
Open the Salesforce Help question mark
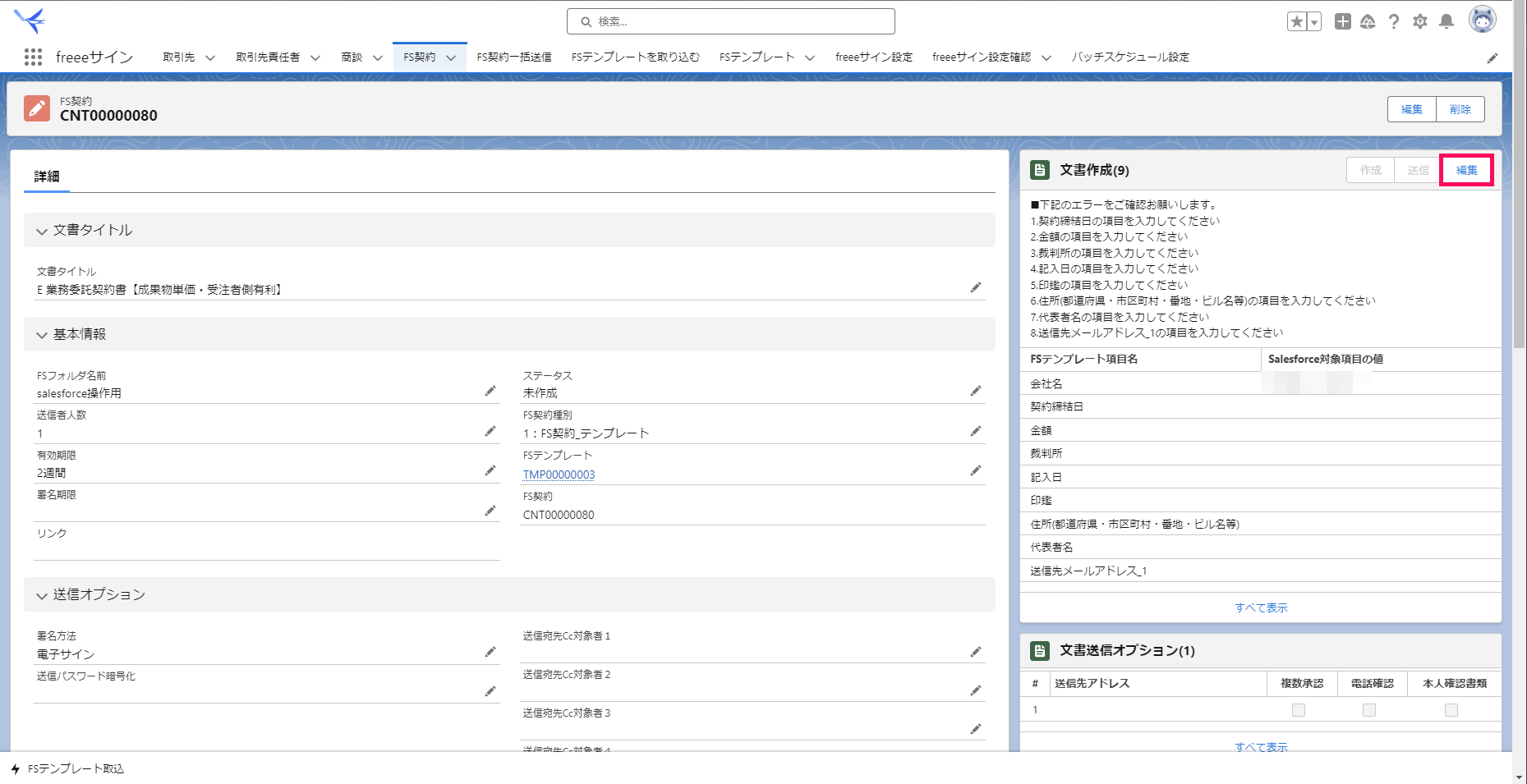click(1394, 21)
